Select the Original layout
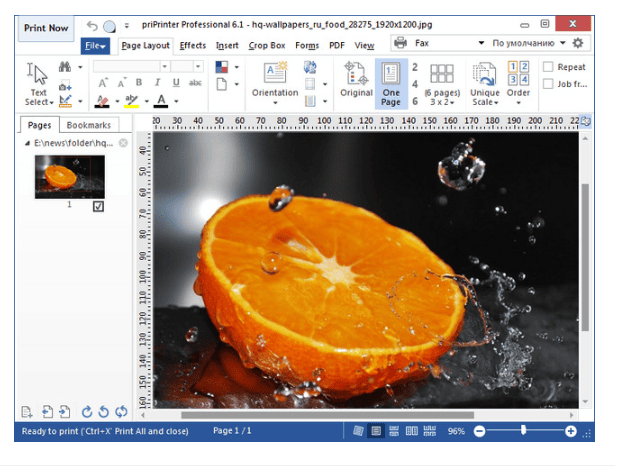The image size is (618, 467). (x=356, y=79)
